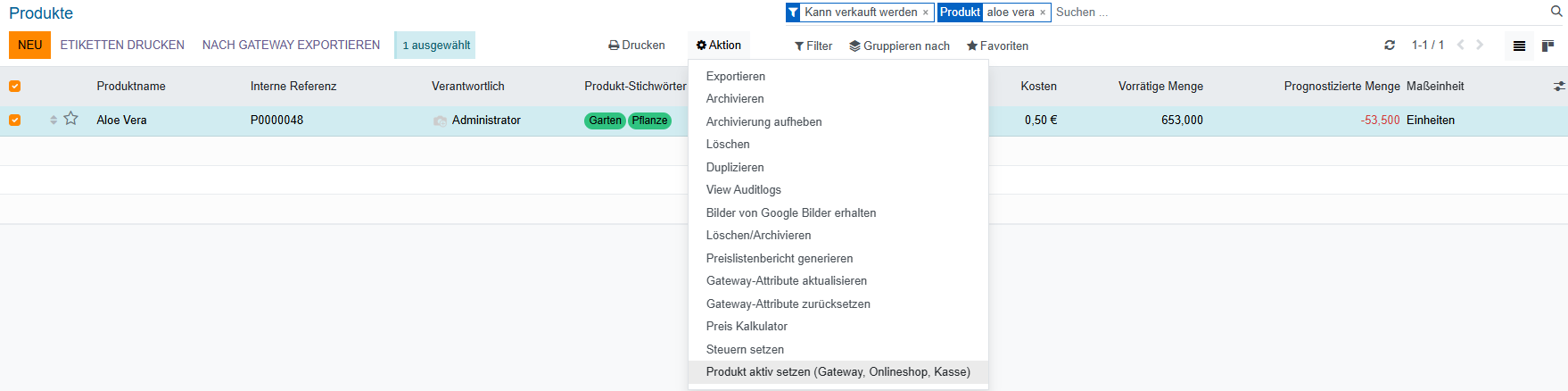The width and height of the screenshot is (1568, 391).
Task: Click the NEU button
Action: (29, 46)
